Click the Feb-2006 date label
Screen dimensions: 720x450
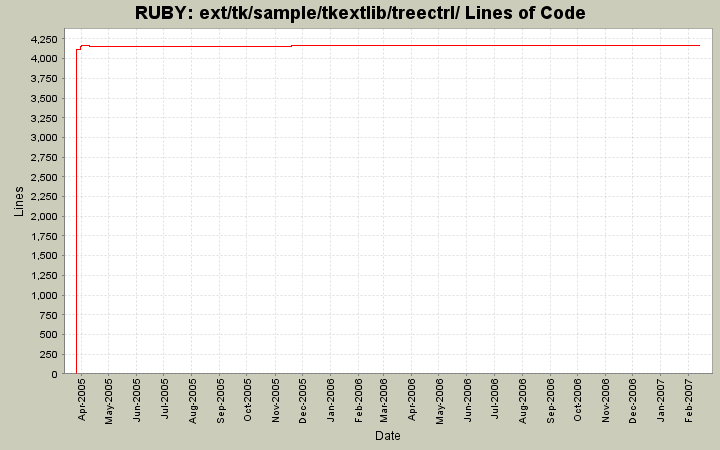(x=358, y=400)
